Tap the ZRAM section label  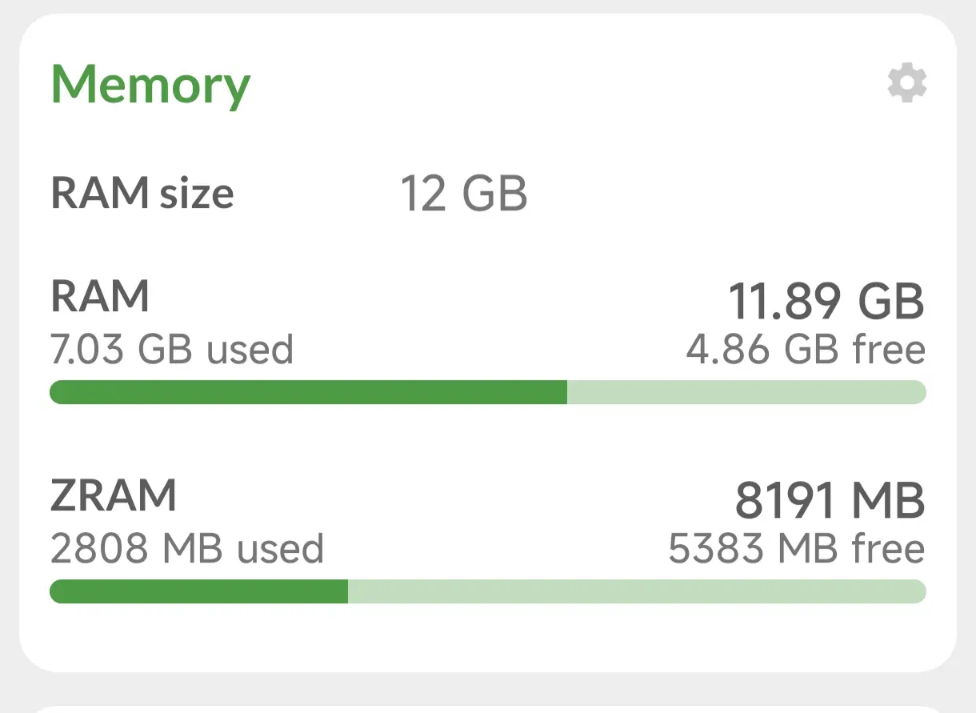click(x=112, y=496)
